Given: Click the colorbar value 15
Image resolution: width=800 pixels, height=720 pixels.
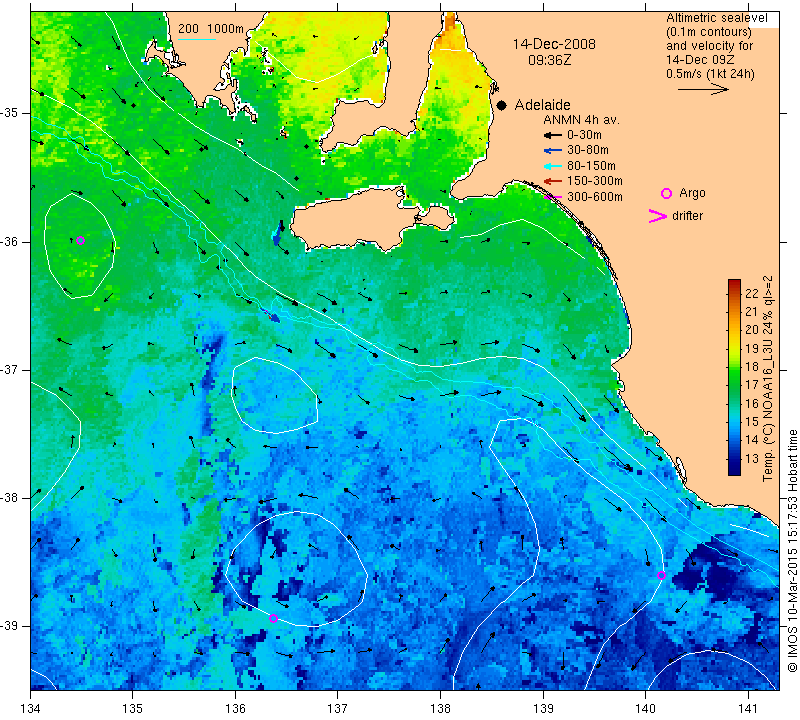Looking at the screenshot, I should [752, 421].
